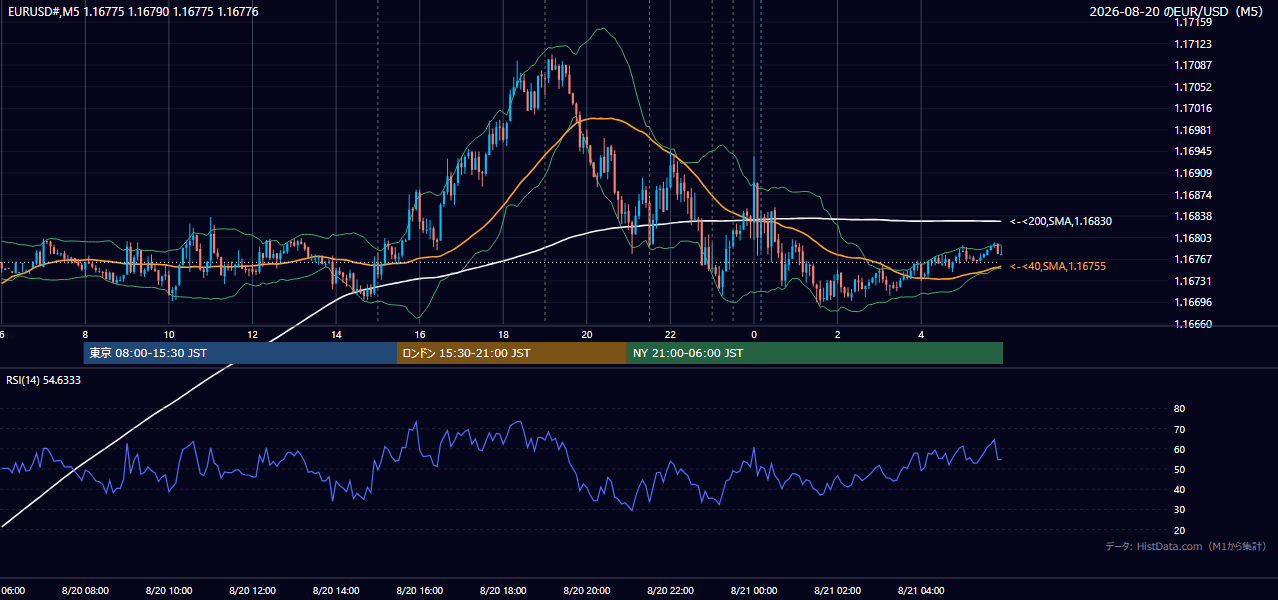Click the RSI(14) 54.6333 indicator label
Image resolution: width=1278 pixels, height=600 pixels.
pos(44,380)
